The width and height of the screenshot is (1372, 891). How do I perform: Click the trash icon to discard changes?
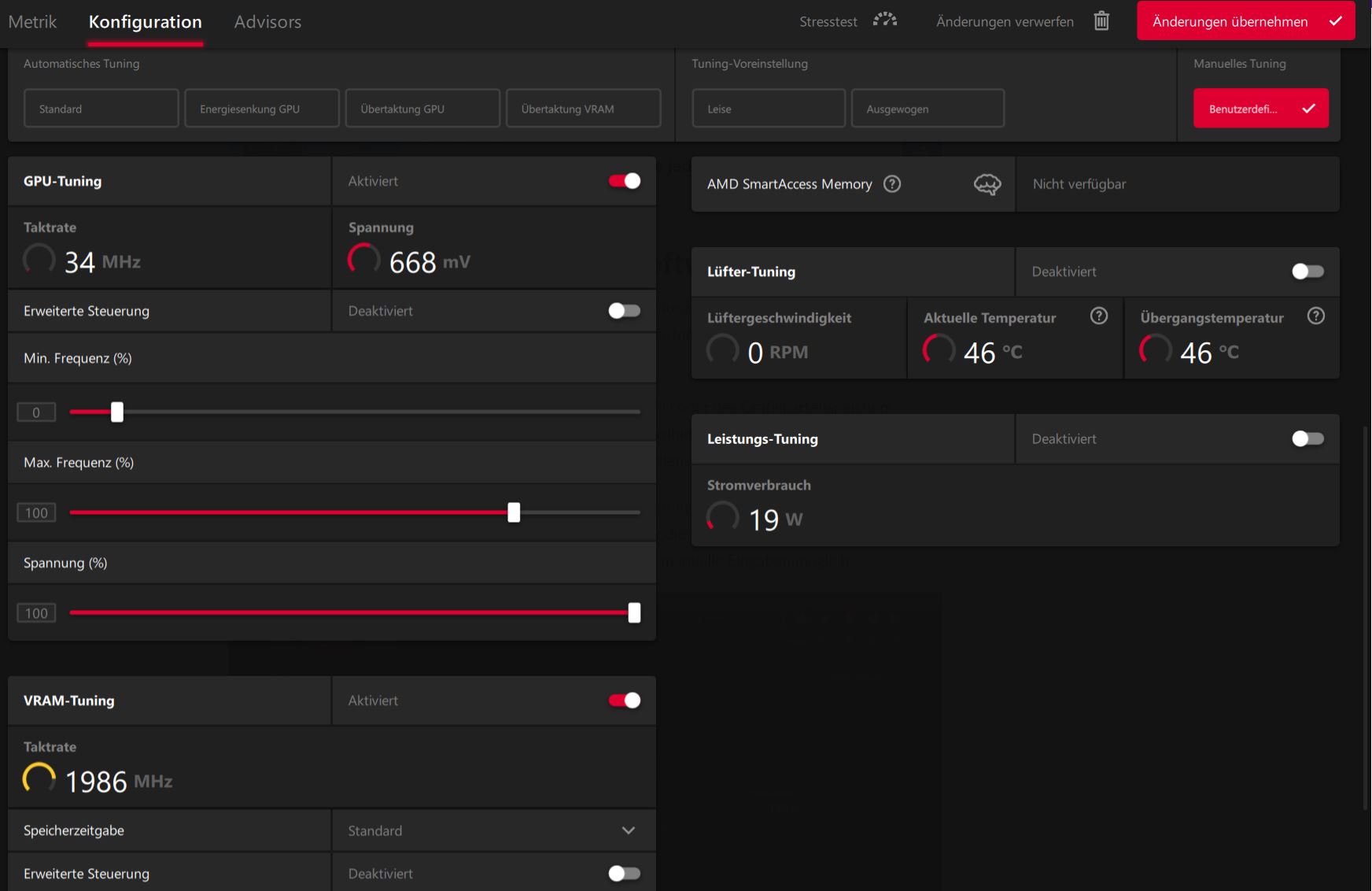click(x=1101, y=21)
